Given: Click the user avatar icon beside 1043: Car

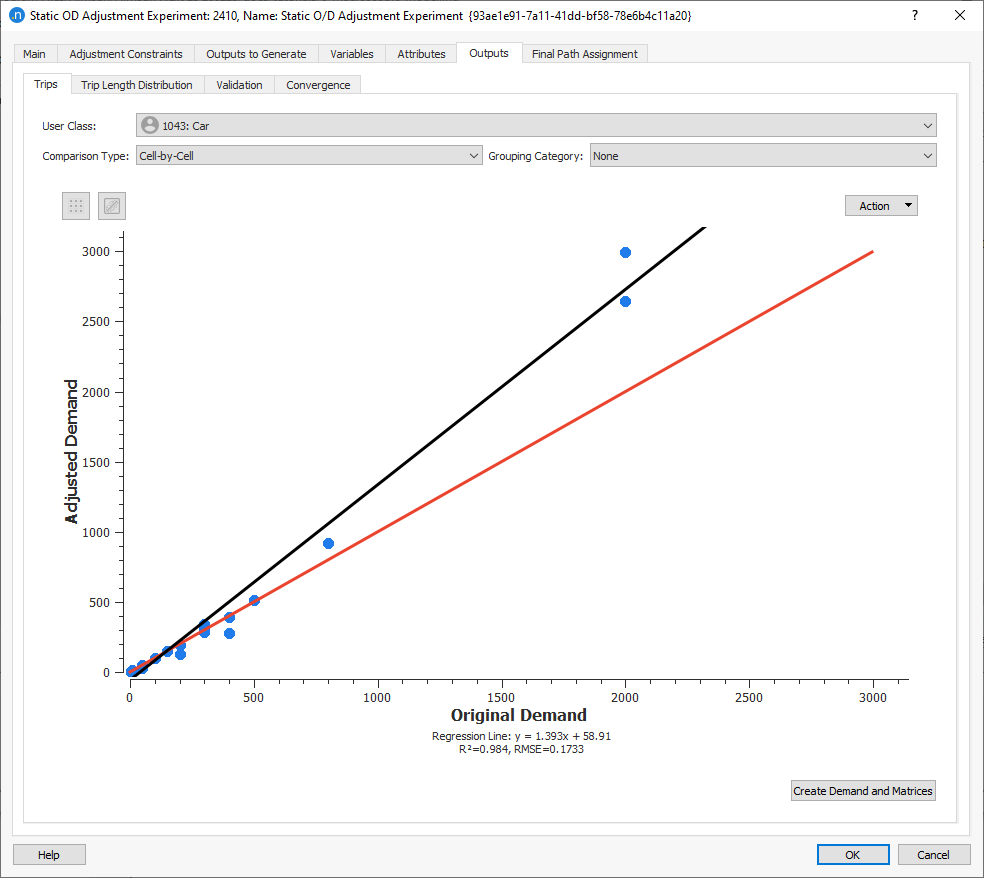Looking at the screenshot, I should 149,126.
